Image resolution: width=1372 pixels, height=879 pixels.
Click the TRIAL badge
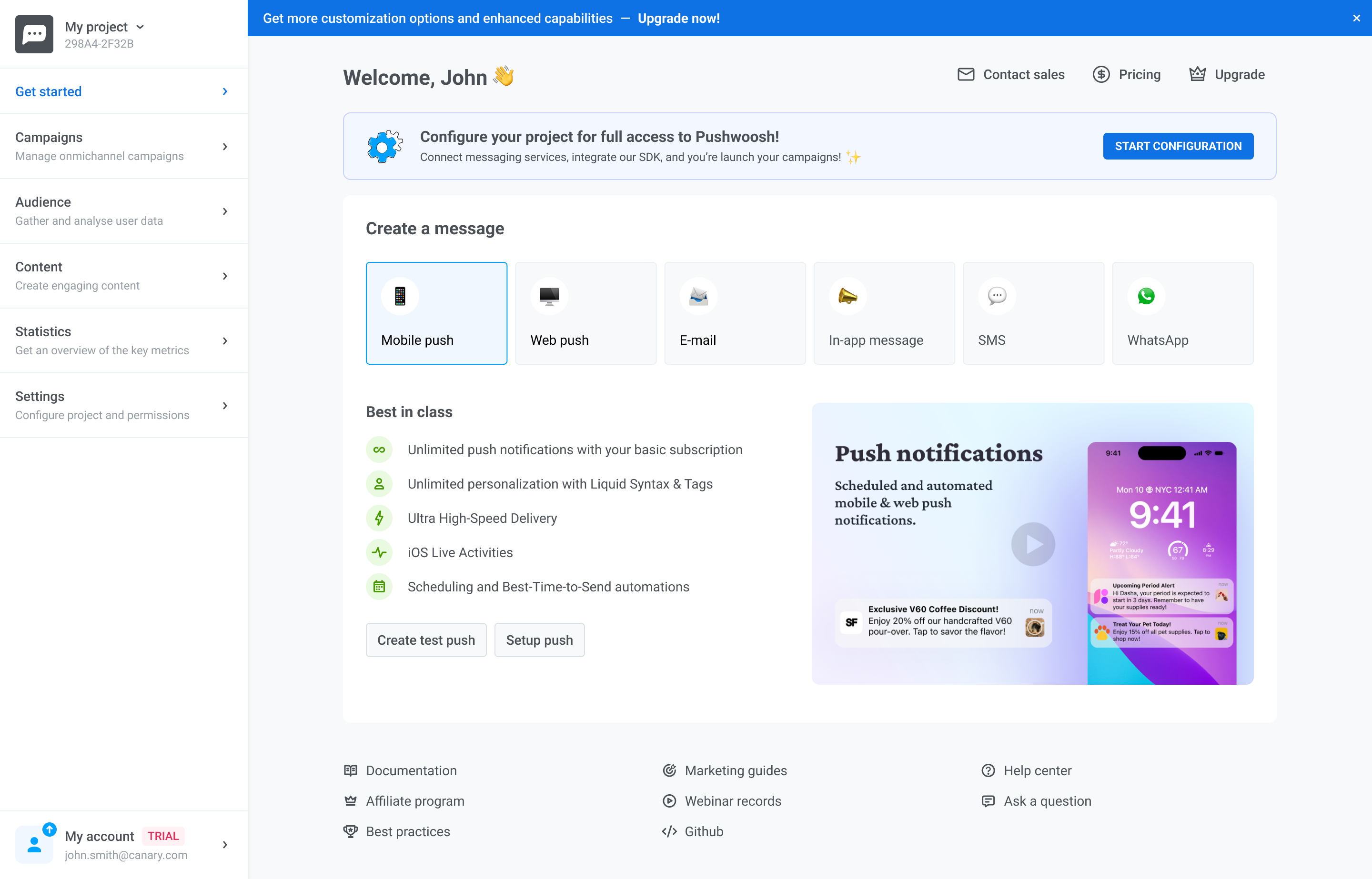163,836
